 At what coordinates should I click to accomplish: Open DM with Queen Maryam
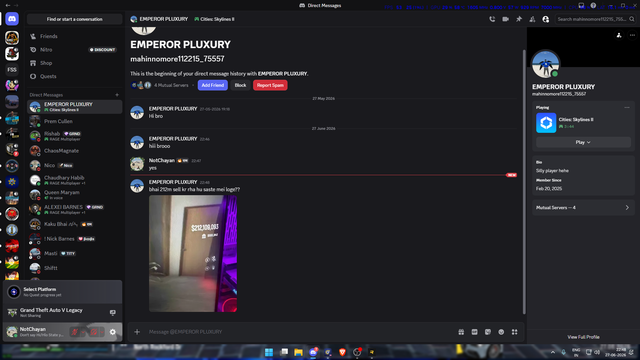[74, 195]
